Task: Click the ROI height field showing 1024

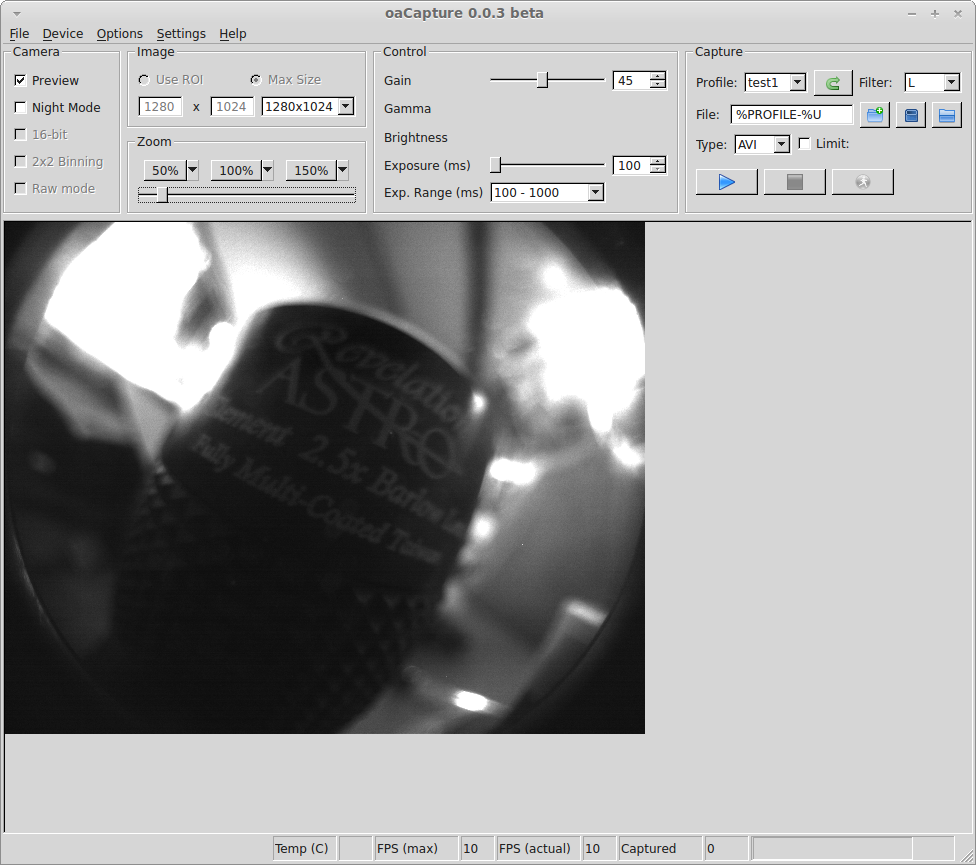Action: [x=232, y=106]
